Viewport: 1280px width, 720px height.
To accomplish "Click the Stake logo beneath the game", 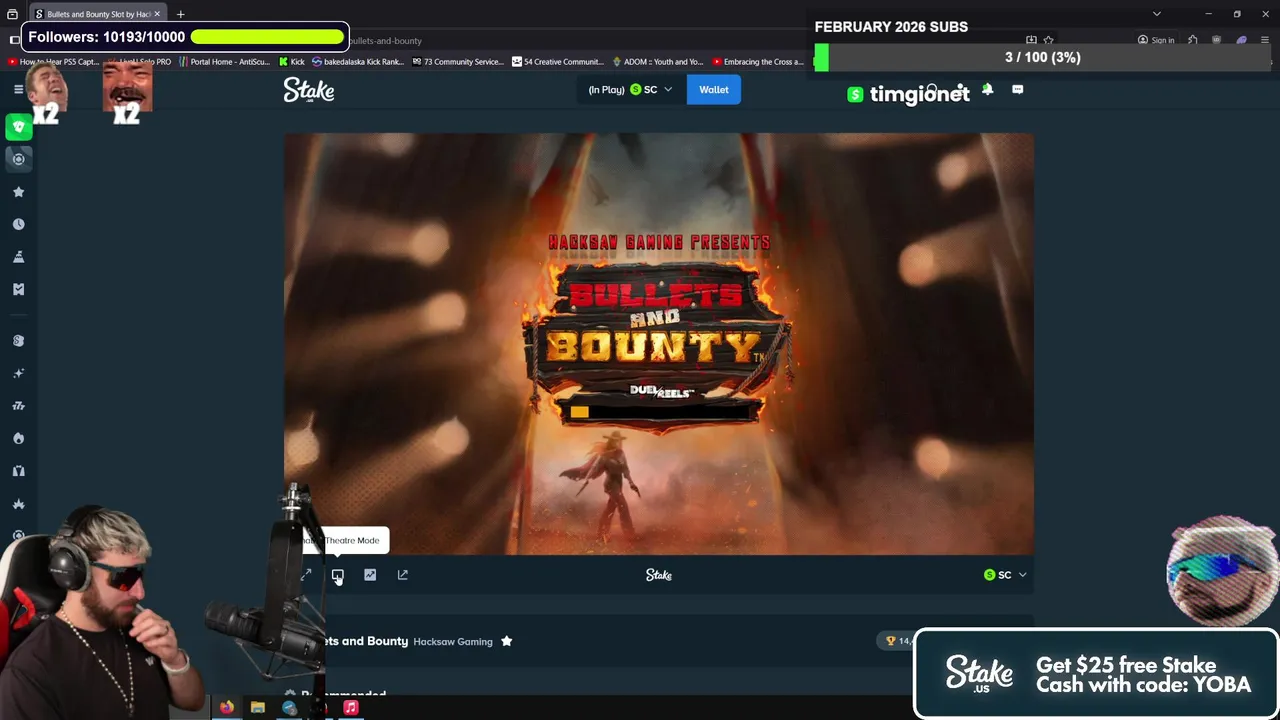I will pyautogui.click(x=659, y=575).
